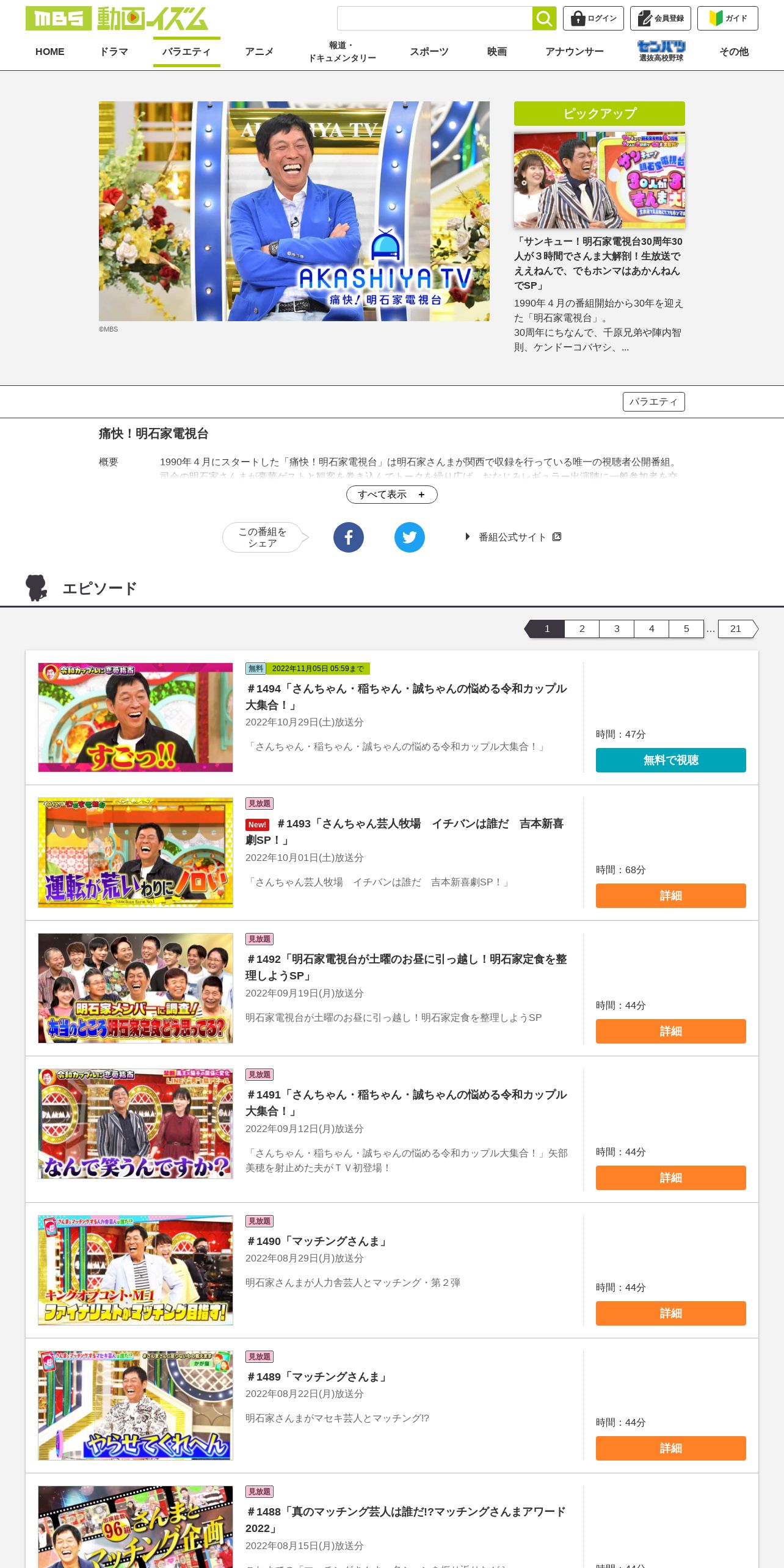The height and width of the screenshot is (1568, 784).
Task: Click the バラエティ genre tag
Action: [x=654, y=402]
